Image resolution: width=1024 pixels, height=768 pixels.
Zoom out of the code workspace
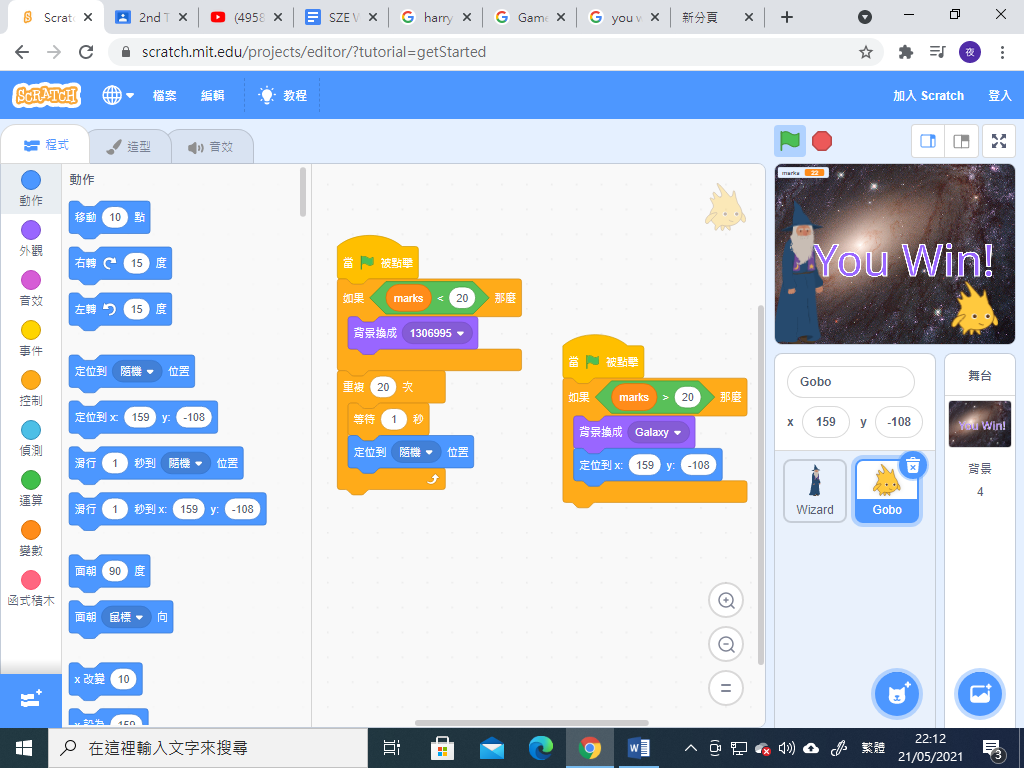tap(726, 644)
